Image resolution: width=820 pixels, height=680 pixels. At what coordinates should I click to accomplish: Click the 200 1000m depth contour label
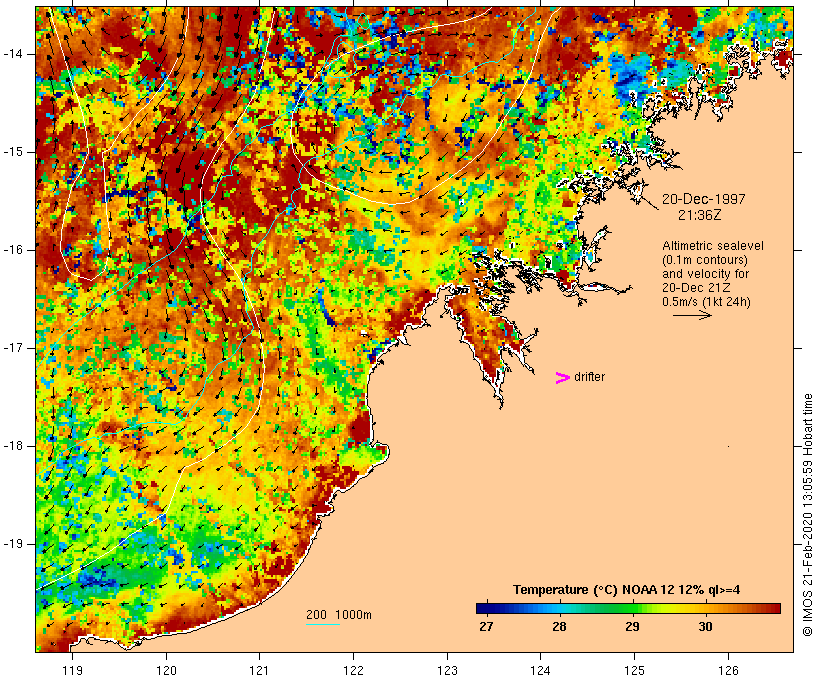(x=339, y=615)
